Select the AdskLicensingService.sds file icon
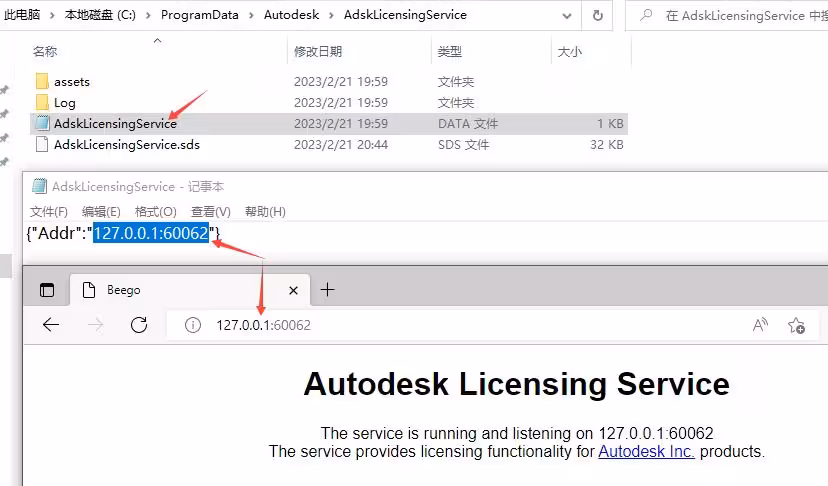 [42, 144]
